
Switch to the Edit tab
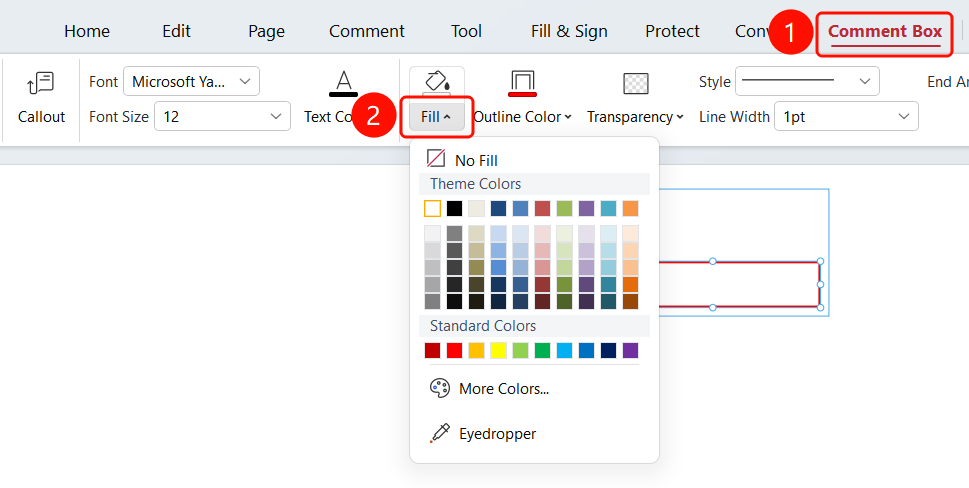pos(177,31)
